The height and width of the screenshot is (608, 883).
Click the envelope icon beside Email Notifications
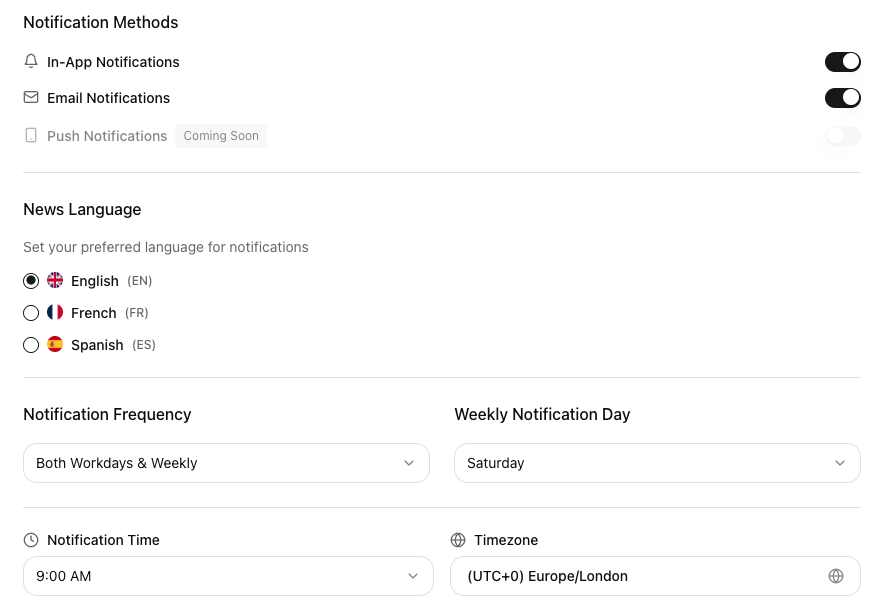tap(31, 98)
